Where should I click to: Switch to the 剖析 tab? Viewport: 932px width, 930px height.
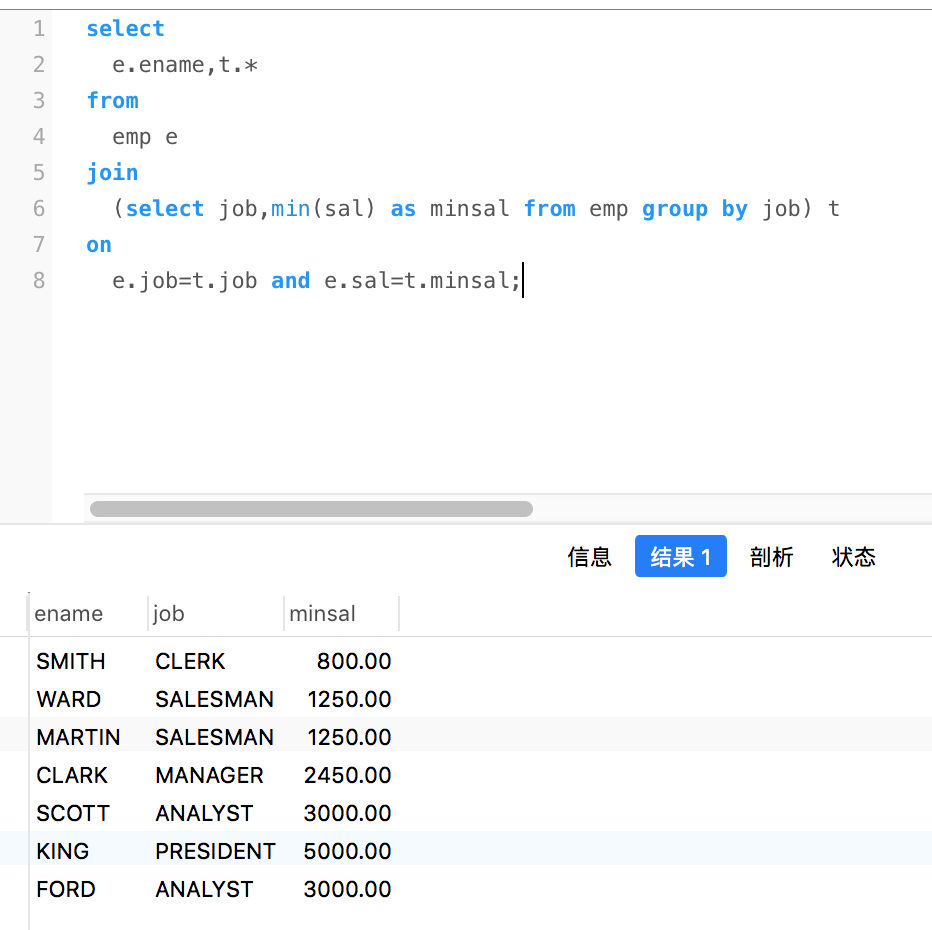[x=771, y=557]
